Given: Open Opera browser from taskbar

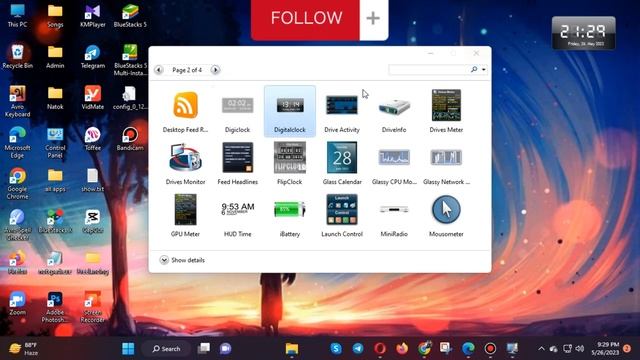Looking at the screenshot, I should coord(380,349).
